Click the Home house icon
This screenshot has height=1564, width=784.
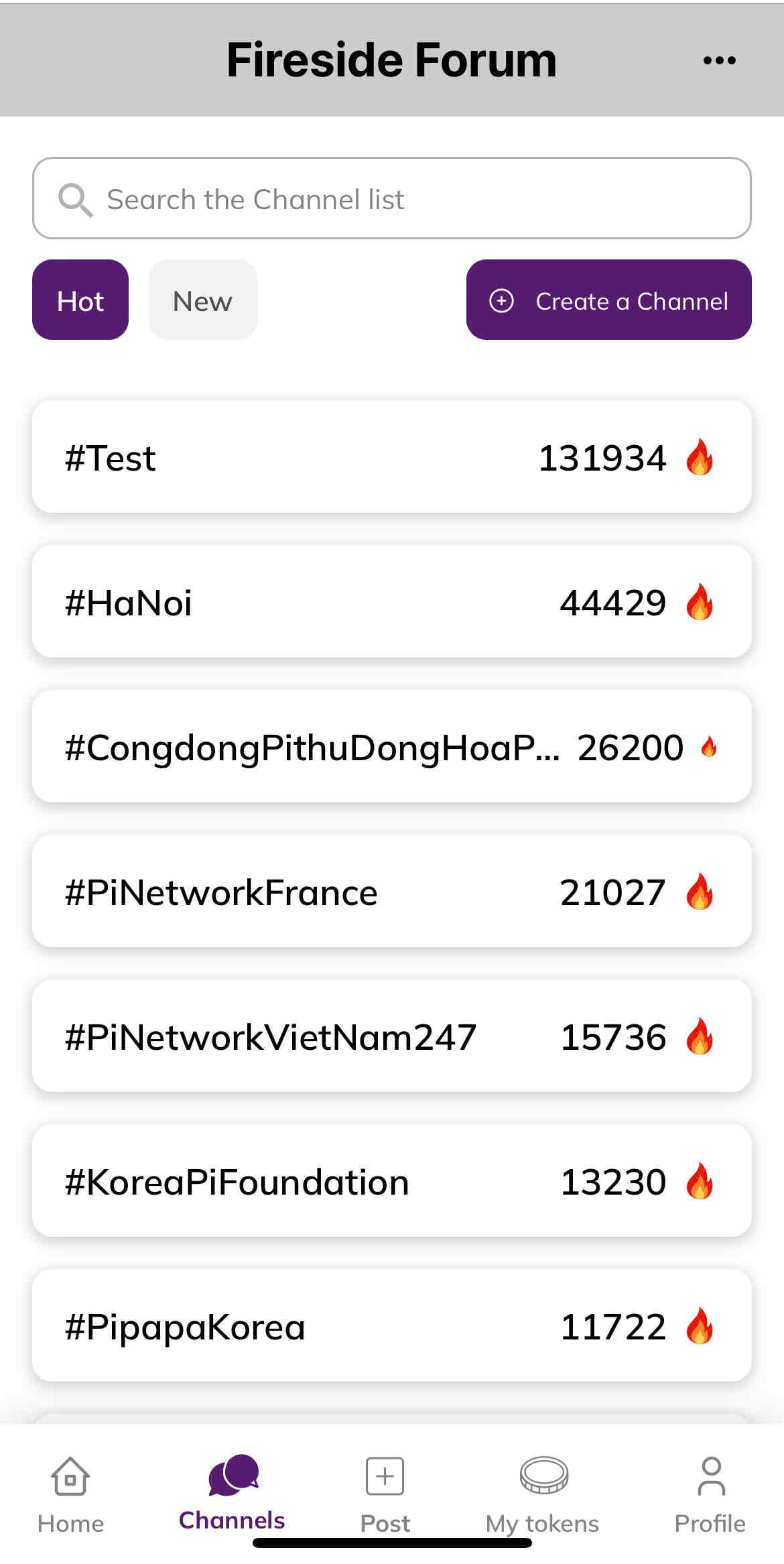[70, 1475]
